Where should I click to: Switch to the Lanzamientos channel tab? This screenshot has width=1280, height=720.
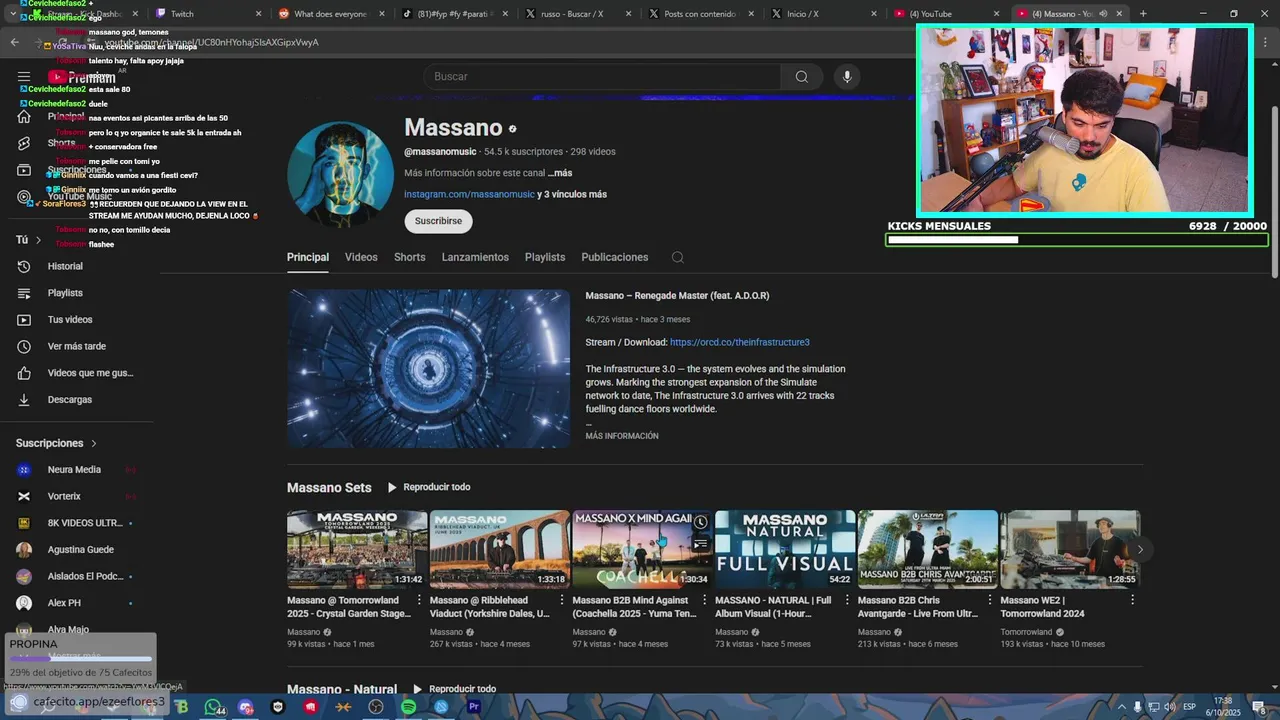[475, 257]
